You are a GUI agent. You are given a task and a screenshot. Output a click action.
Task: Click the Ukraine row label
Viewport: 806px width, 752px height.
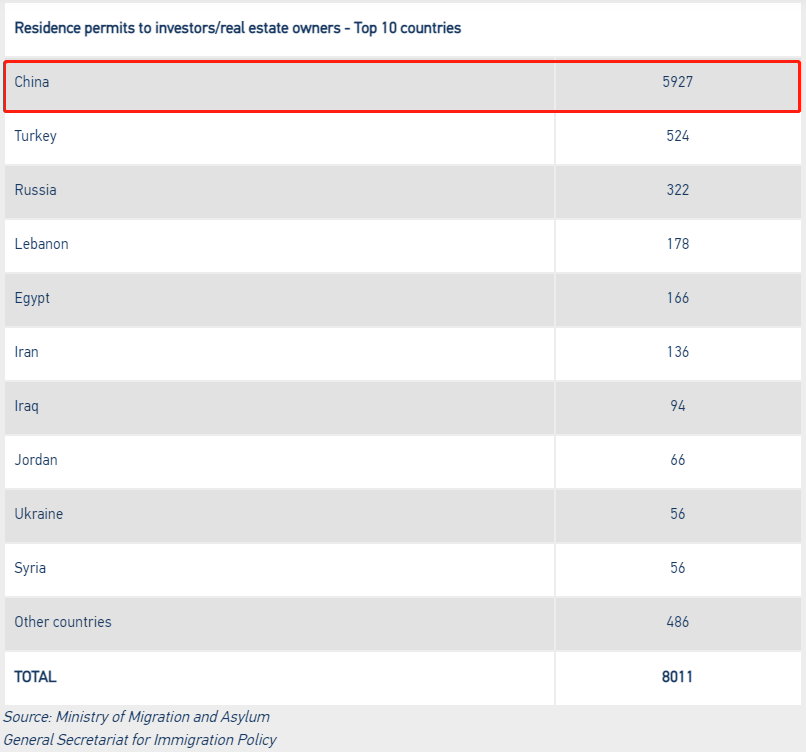(x=39, y=513)
